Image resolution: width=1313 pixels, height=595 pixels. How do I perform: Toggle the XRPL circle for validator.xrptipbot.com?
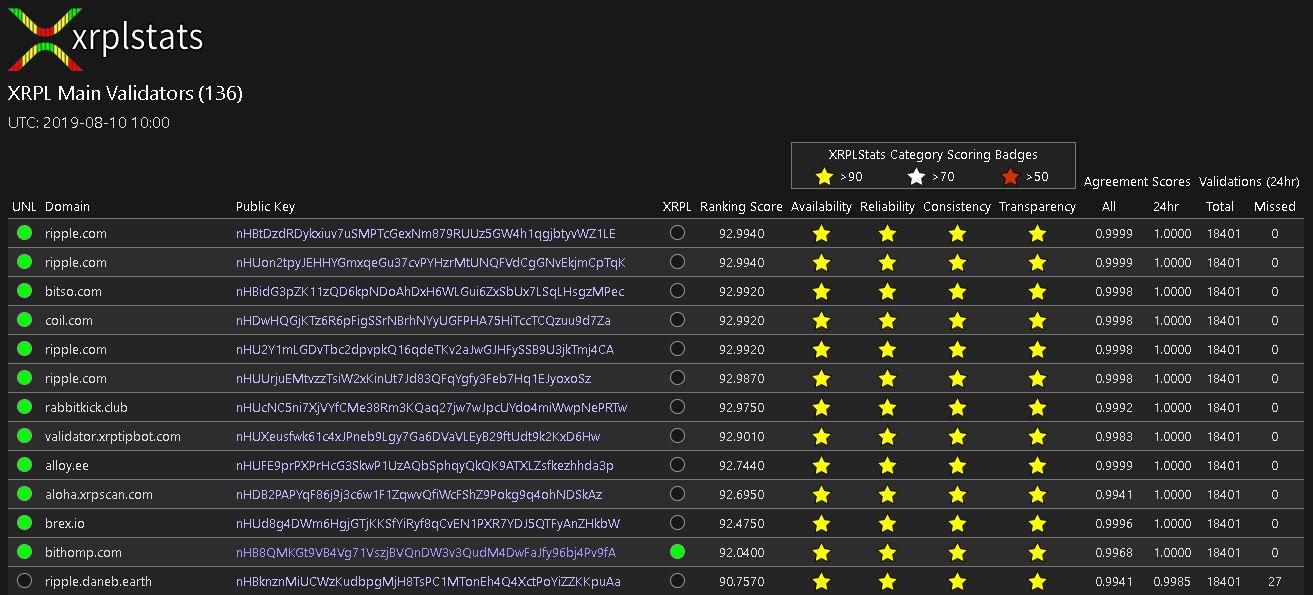click(677, 435)
